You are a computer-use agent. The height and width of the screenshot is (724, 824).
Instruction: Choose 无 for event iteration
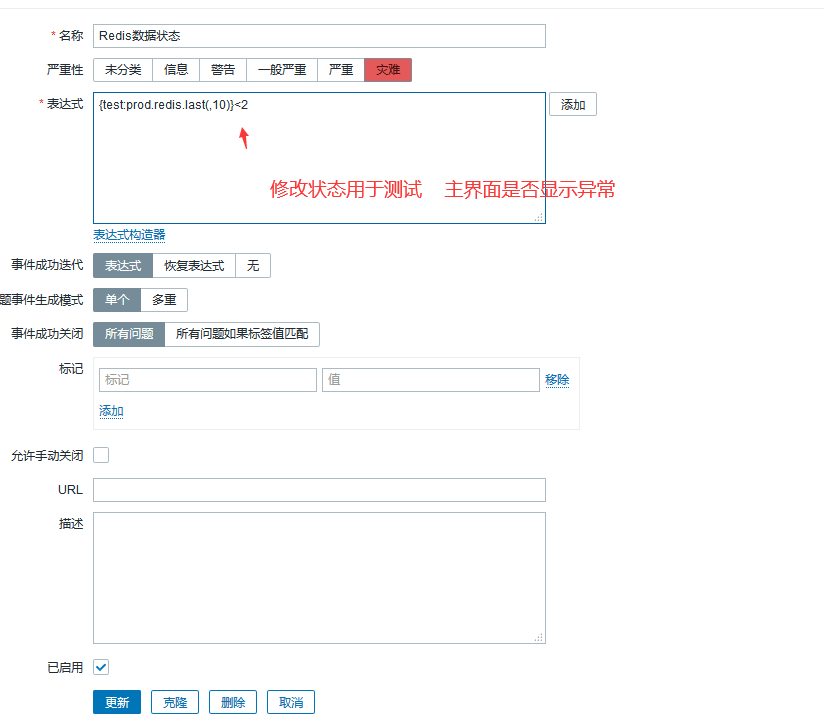253,266
